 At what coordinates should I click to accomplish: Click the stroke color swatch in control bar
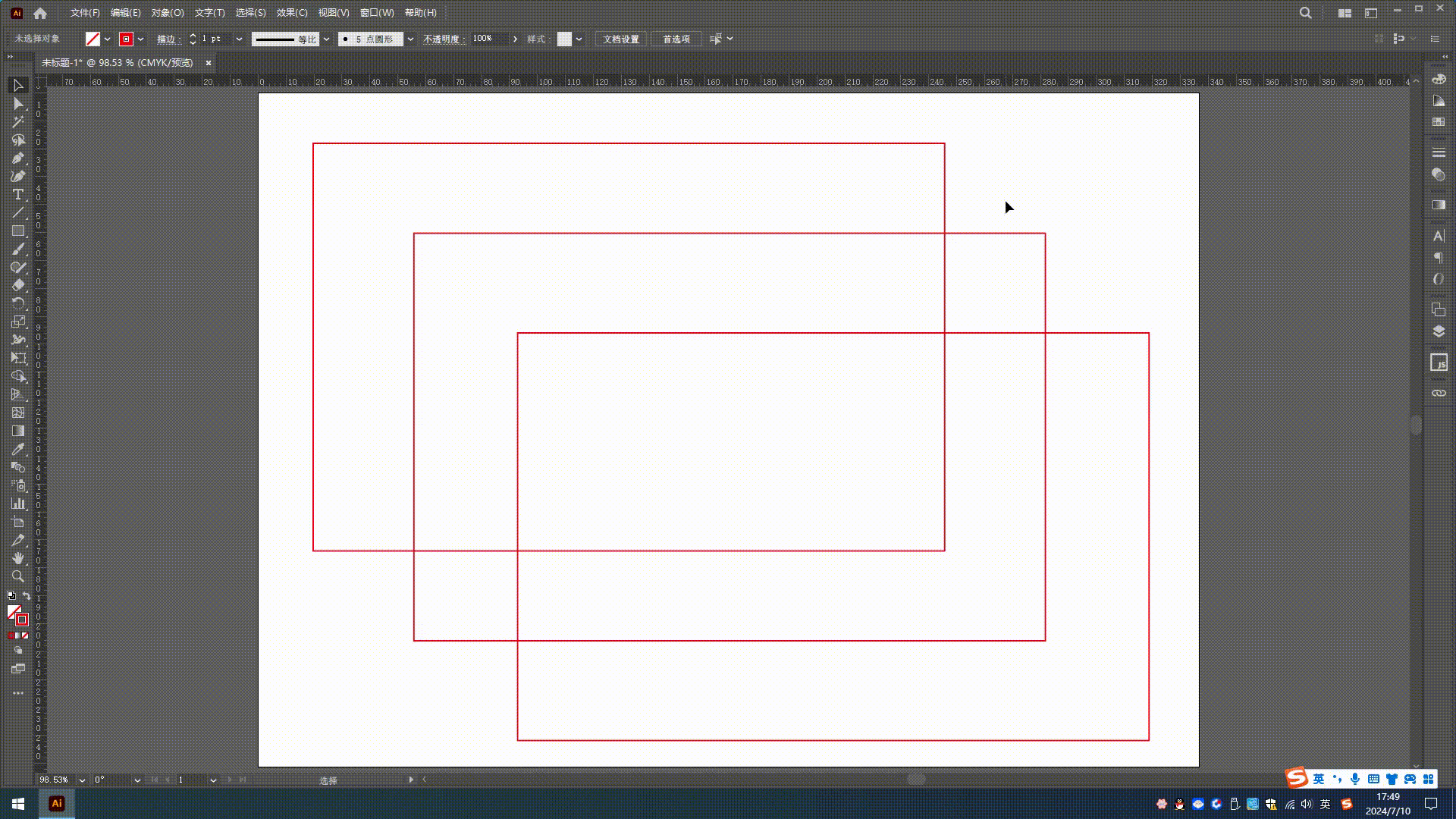pos(126,39)
